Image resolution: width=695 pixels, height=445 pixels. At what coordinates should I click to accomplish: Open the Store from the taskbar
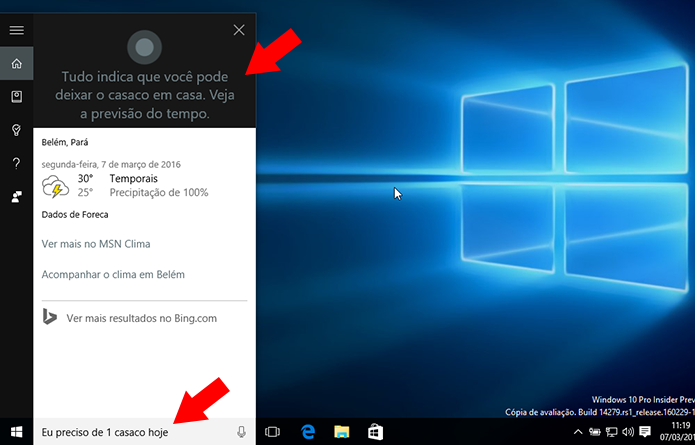(375, 432)
